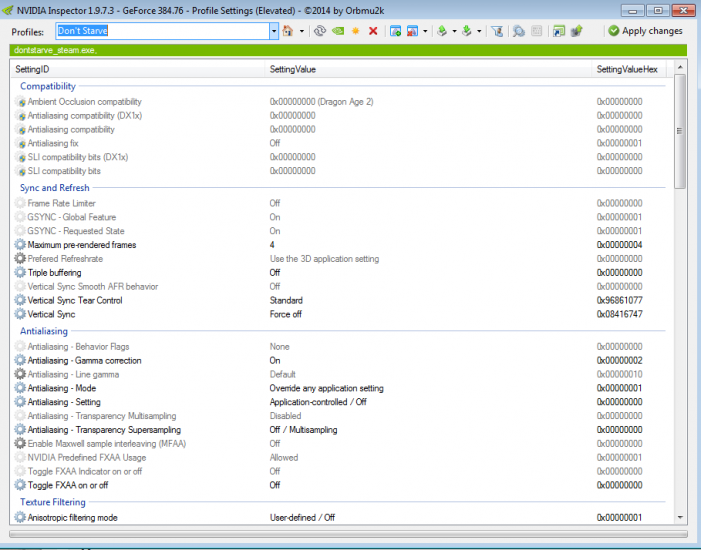
Task: Click the gear icon beside Vertical Sync
Action: pos(20,314)
